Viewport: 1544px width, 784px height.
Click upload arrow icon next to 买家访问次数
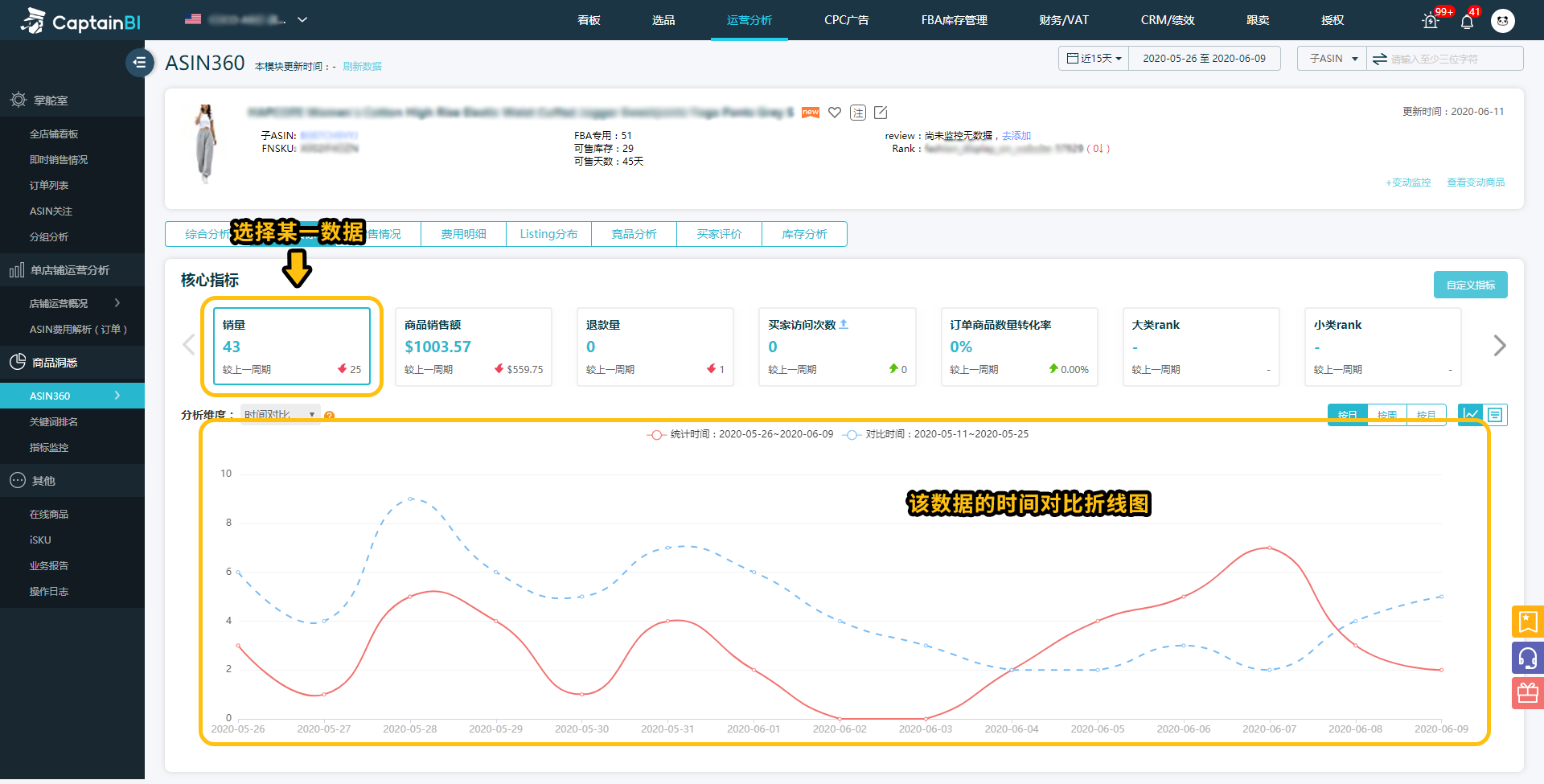tap(844, 324)
